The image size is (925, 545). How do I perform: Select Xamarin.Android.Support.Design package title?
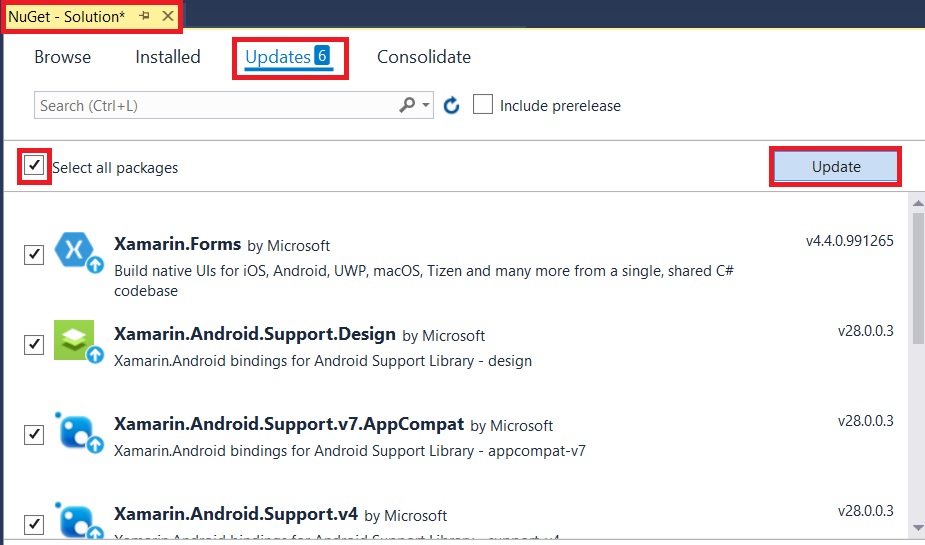click(x=255, y=334)
